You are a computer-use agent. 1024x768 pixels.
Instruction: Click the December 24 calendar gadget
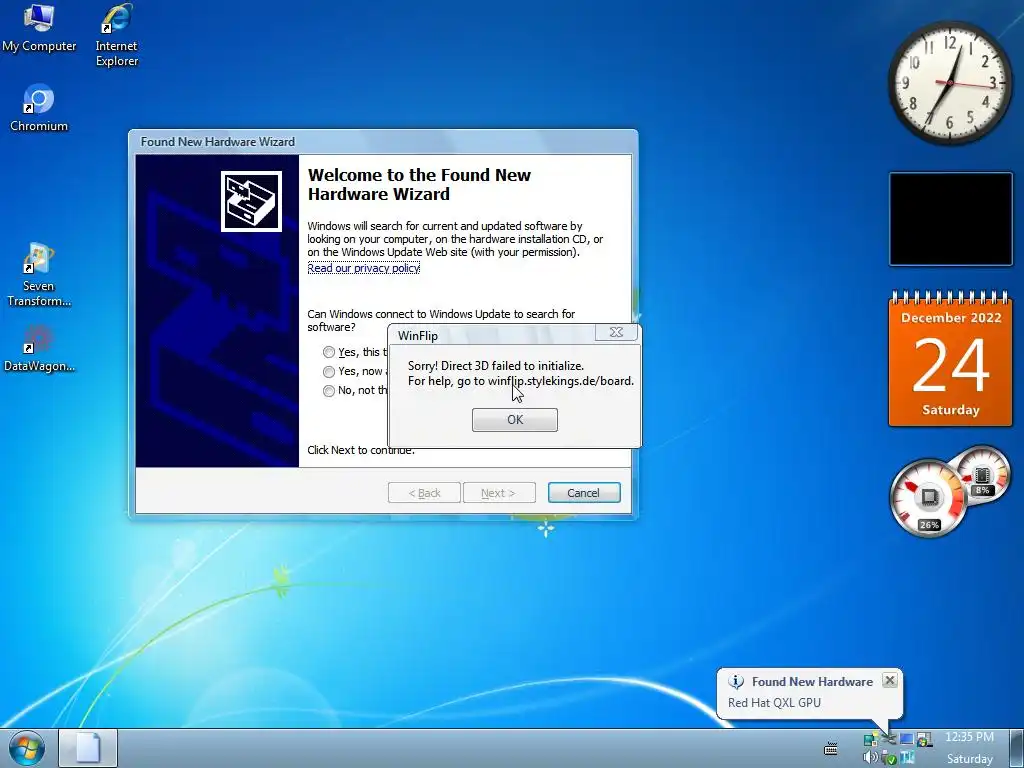pyautogui.click(x=950, y=359)
